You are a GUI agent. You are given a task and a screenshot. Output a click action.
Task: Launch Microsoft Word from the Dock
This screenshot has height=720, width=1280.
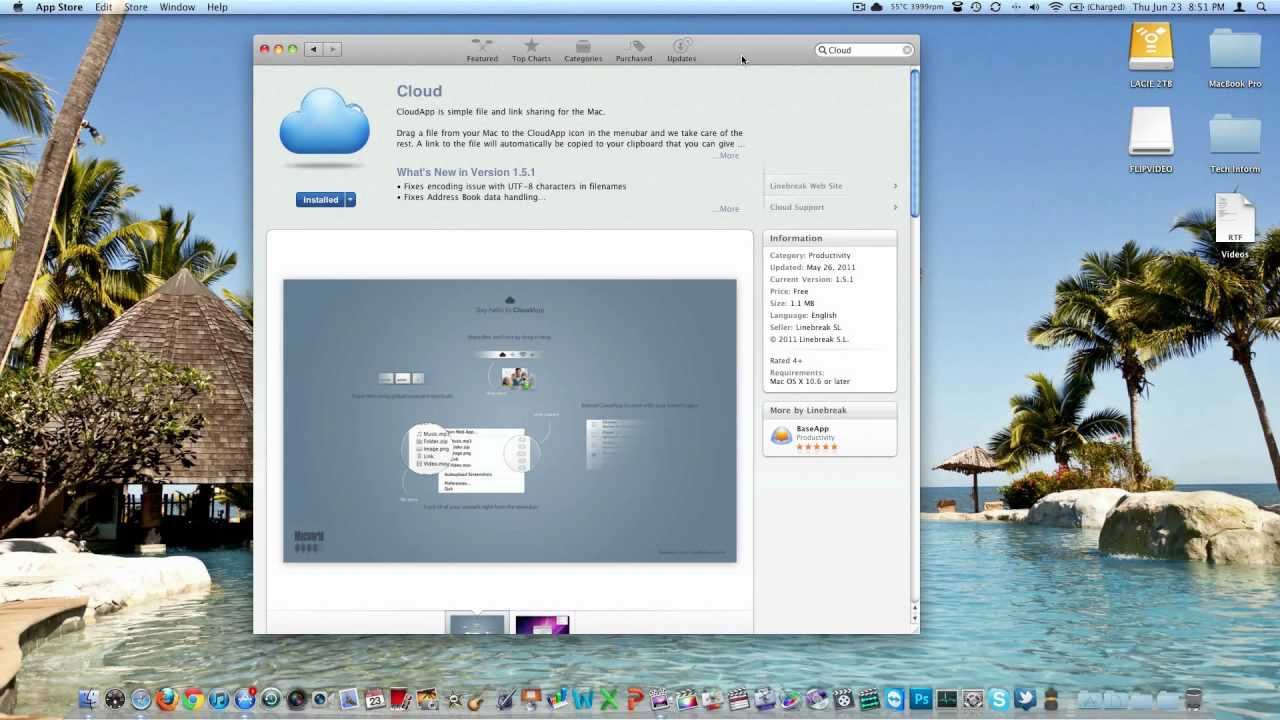coord(583,700)
